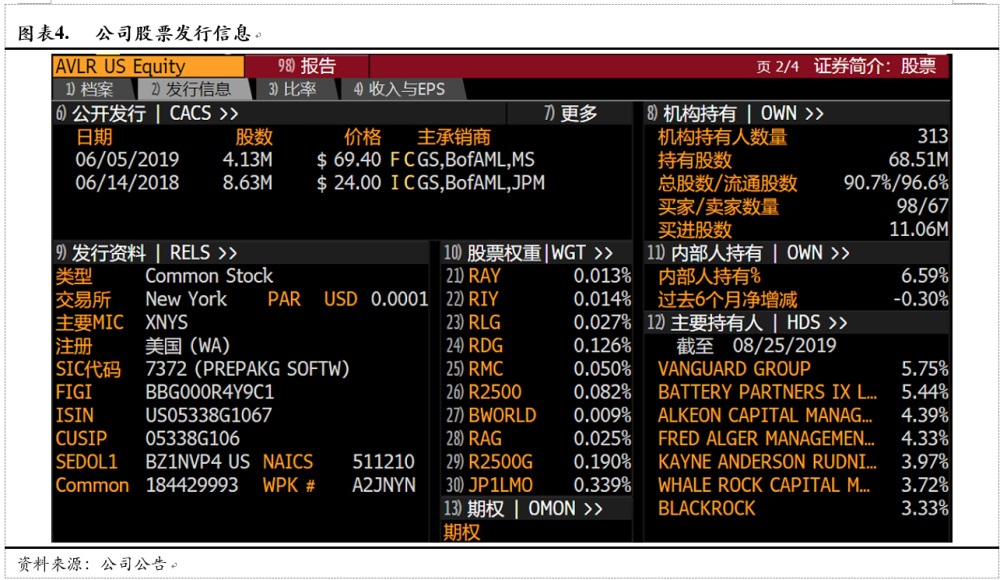Click holder WHALE ROCK CAPITAL
The height and width of the screenshot is (580, 1000).
pyautogui.click(x=763, y=485)
